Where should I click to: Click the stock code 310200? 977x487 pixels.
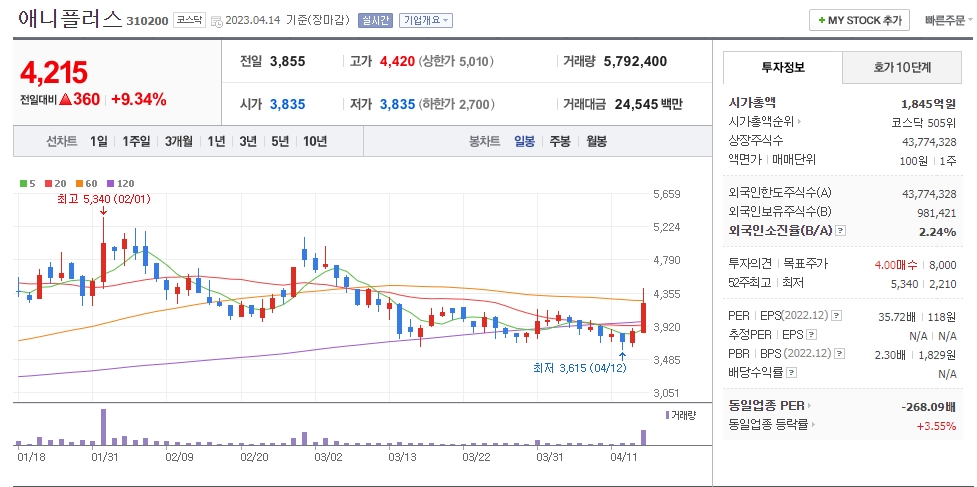click(x=147, y=21)
